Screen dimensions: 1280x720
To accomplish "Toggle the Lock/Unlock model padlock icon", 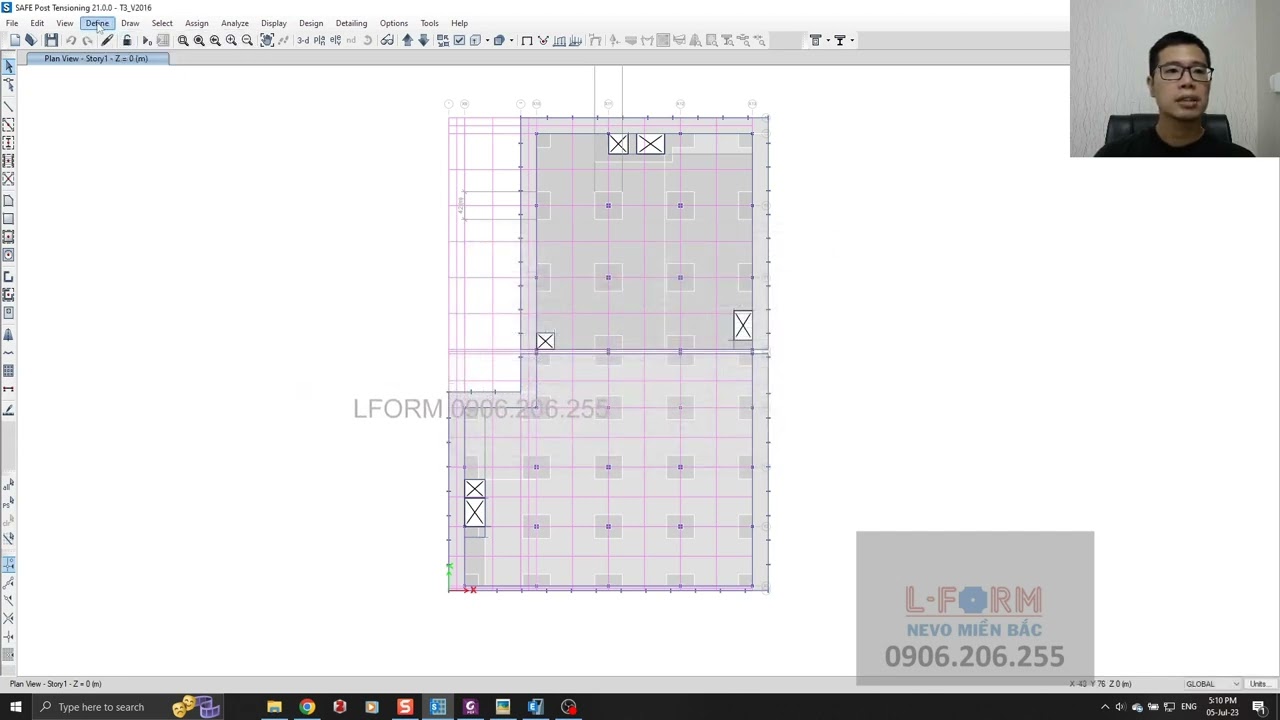I will (x=127, y=40).
